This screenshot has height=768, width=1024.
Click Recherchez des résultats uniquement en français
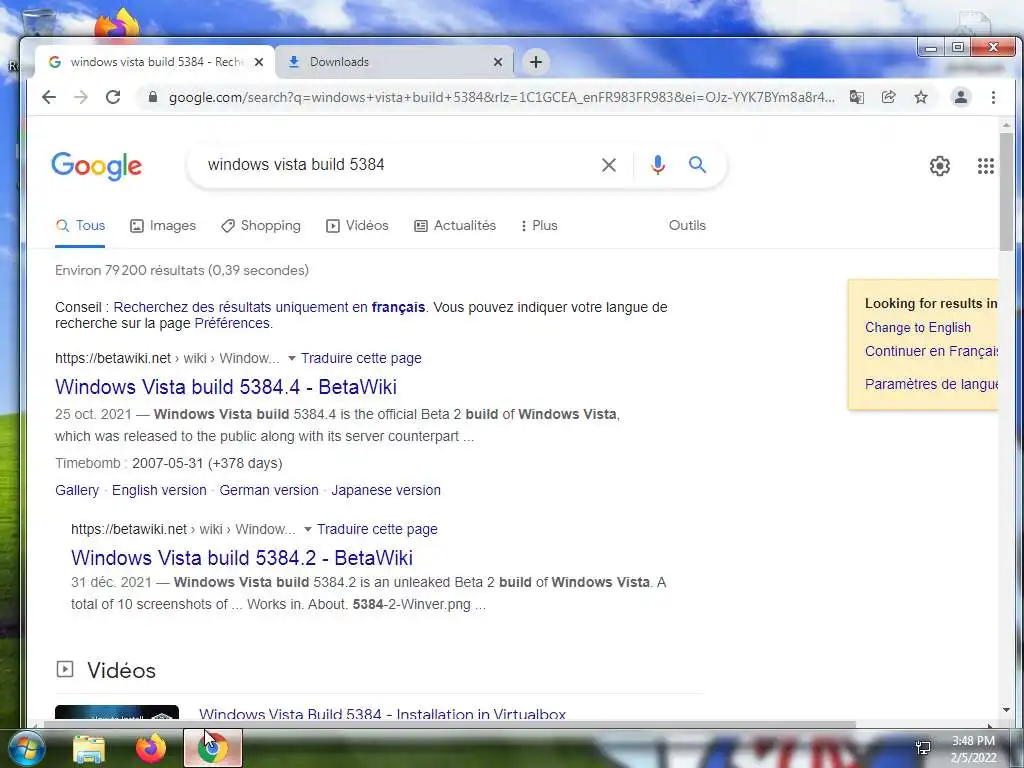pos(269,308)
